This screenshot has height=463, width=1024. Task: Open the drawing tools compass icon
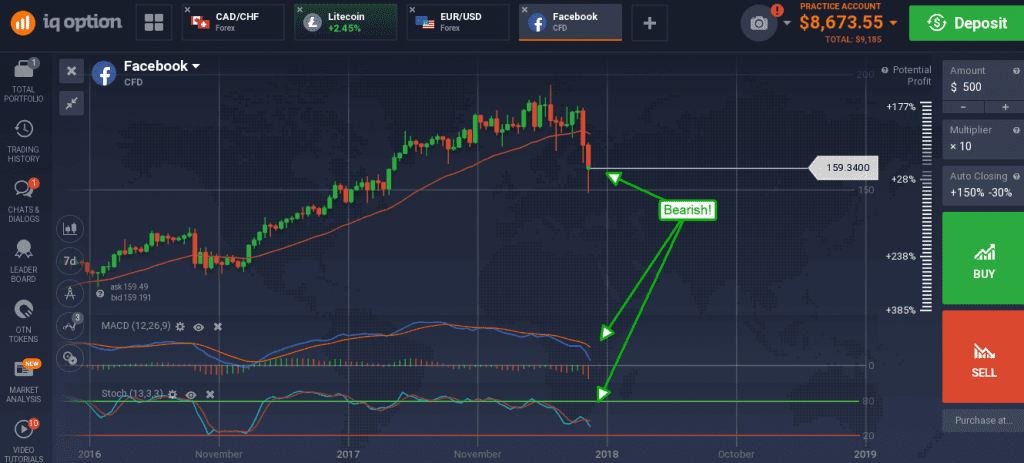click(70, 293)
